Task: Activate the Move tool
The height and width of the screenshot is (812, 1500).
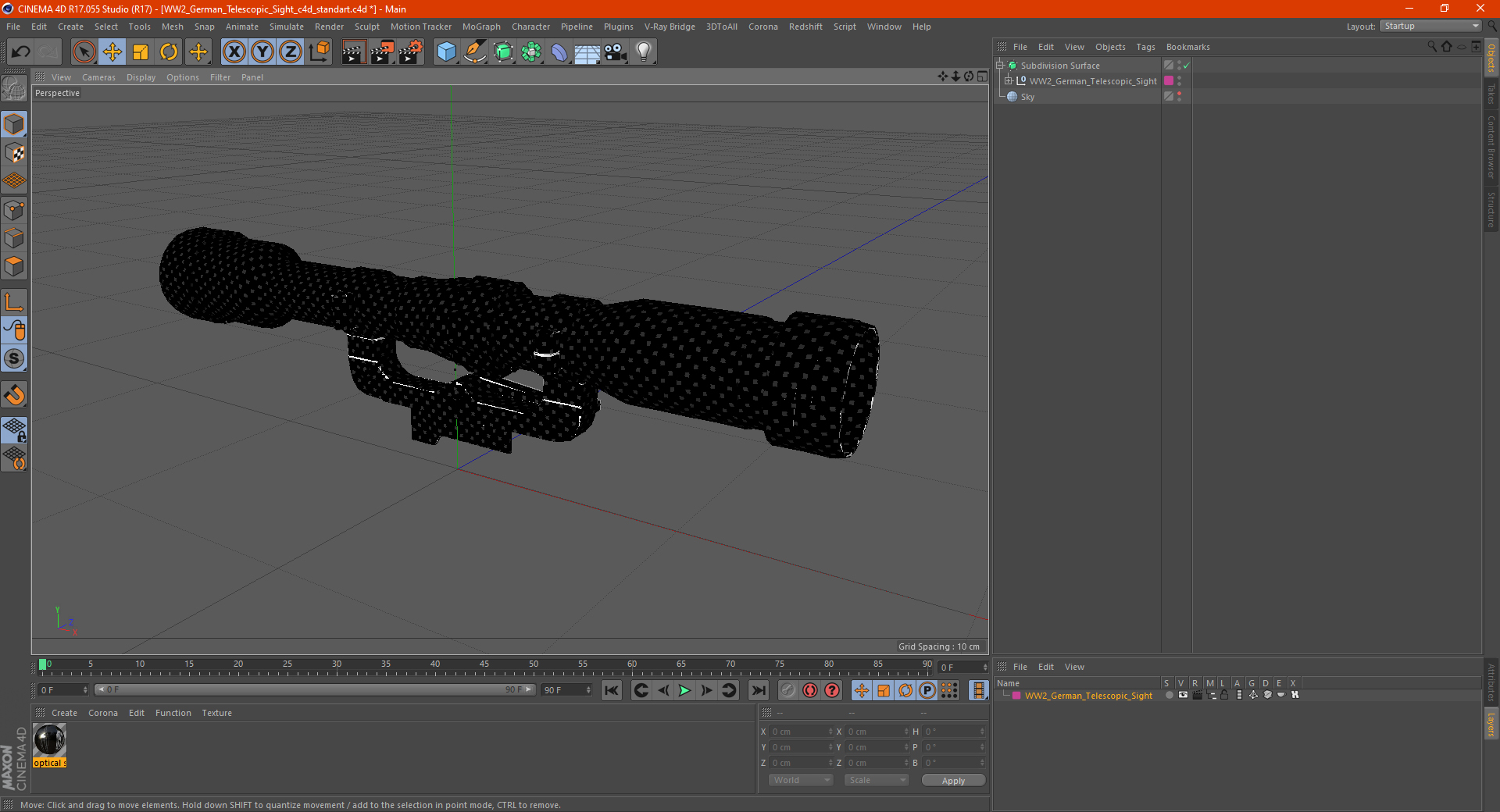Action: pyautogui.click(x=112, y=52)
